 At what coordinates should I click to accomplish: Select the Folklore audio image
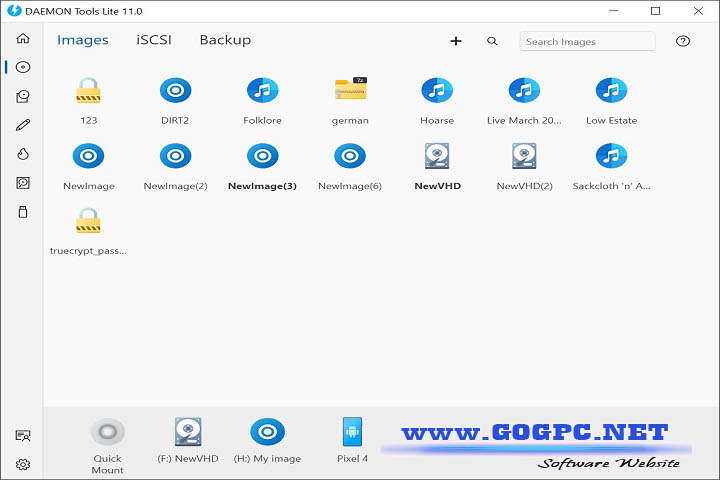click(262, 101)
